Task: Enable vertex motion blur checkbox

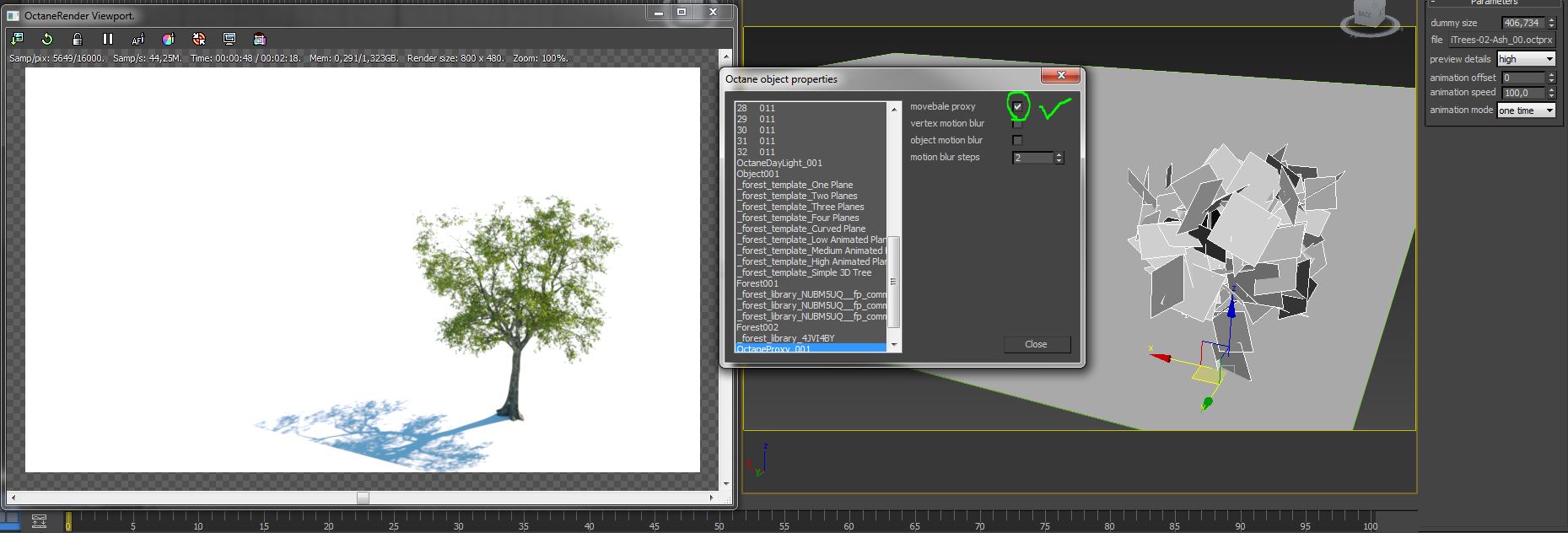Action: [1017, 123]
